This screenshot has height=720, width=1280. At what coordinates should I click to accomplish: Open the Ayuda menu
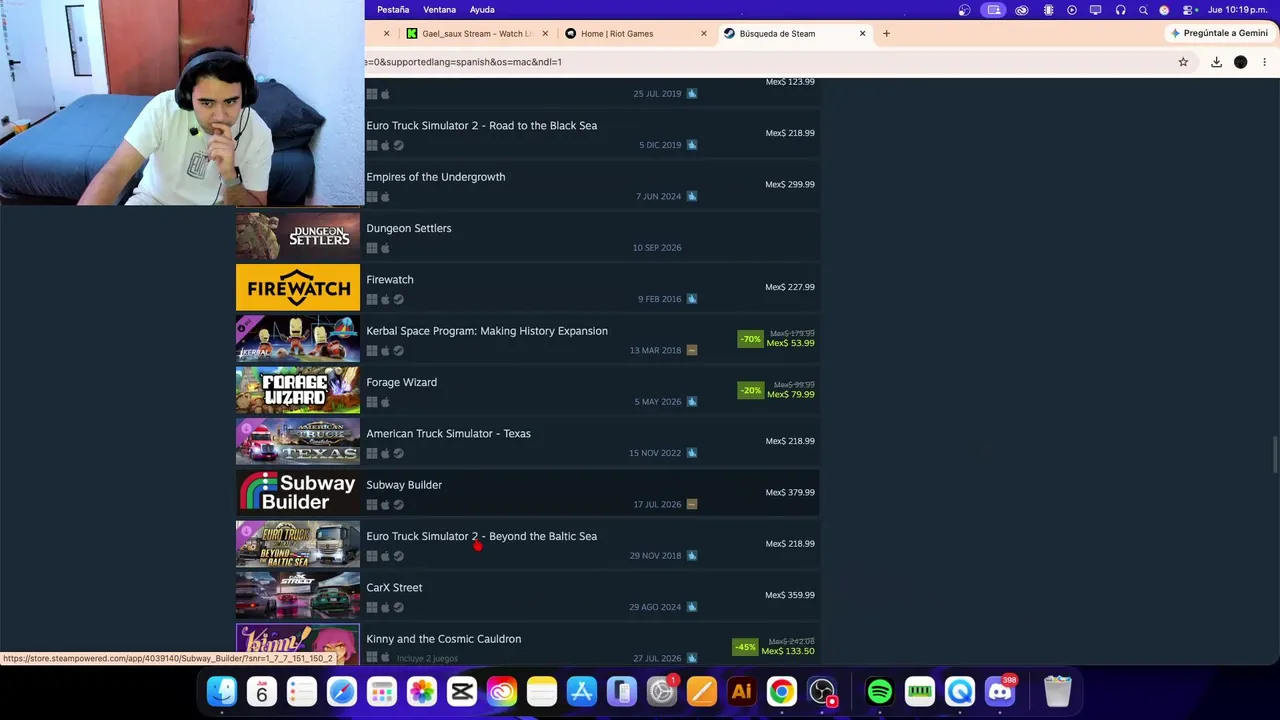coord(482,10)
